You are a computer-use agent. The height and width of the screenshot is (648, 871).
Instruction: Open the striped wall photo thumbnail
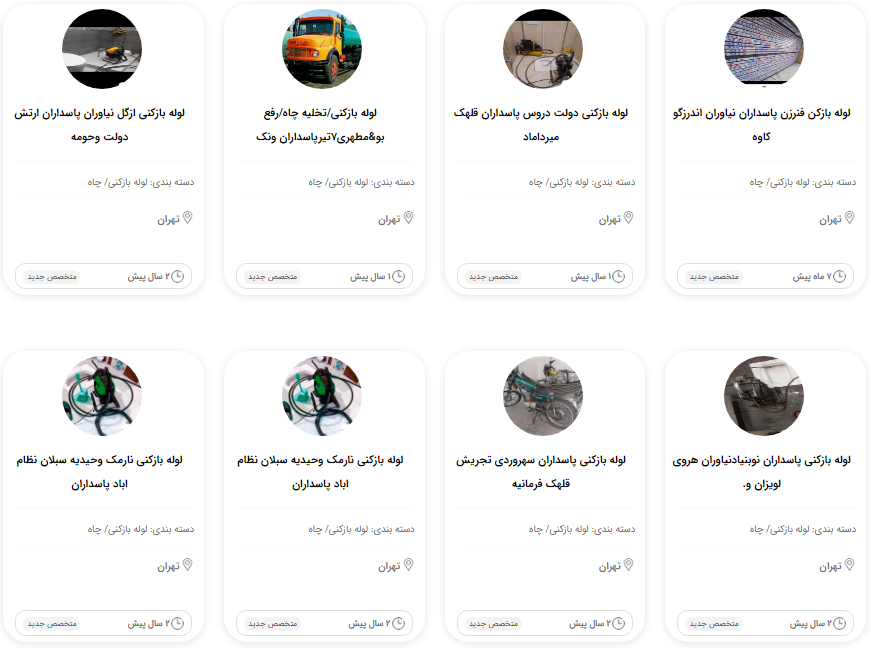coord(764,49)
